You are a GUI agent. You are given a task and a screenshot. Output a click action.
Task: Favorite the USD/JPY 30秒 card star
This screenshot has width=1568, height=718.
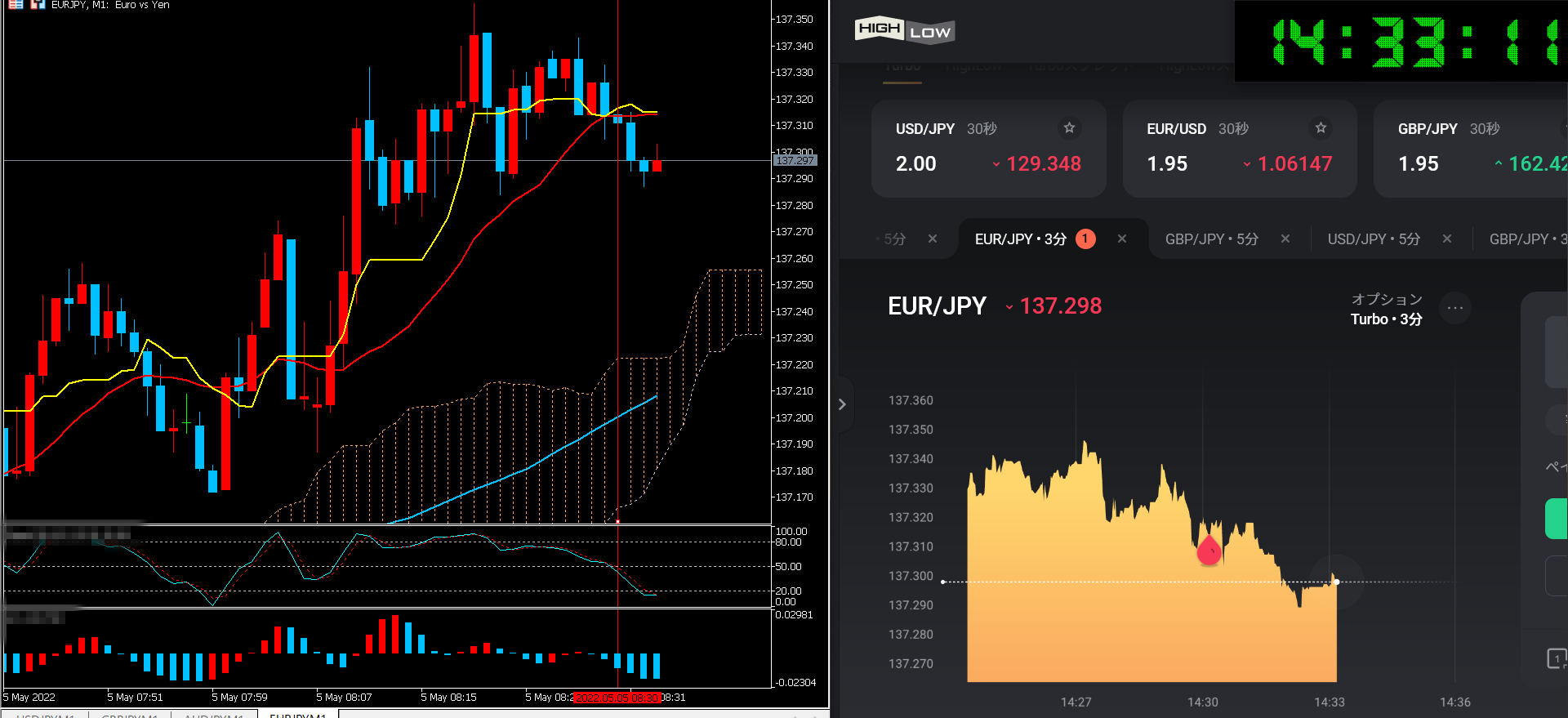point(1069,127)
